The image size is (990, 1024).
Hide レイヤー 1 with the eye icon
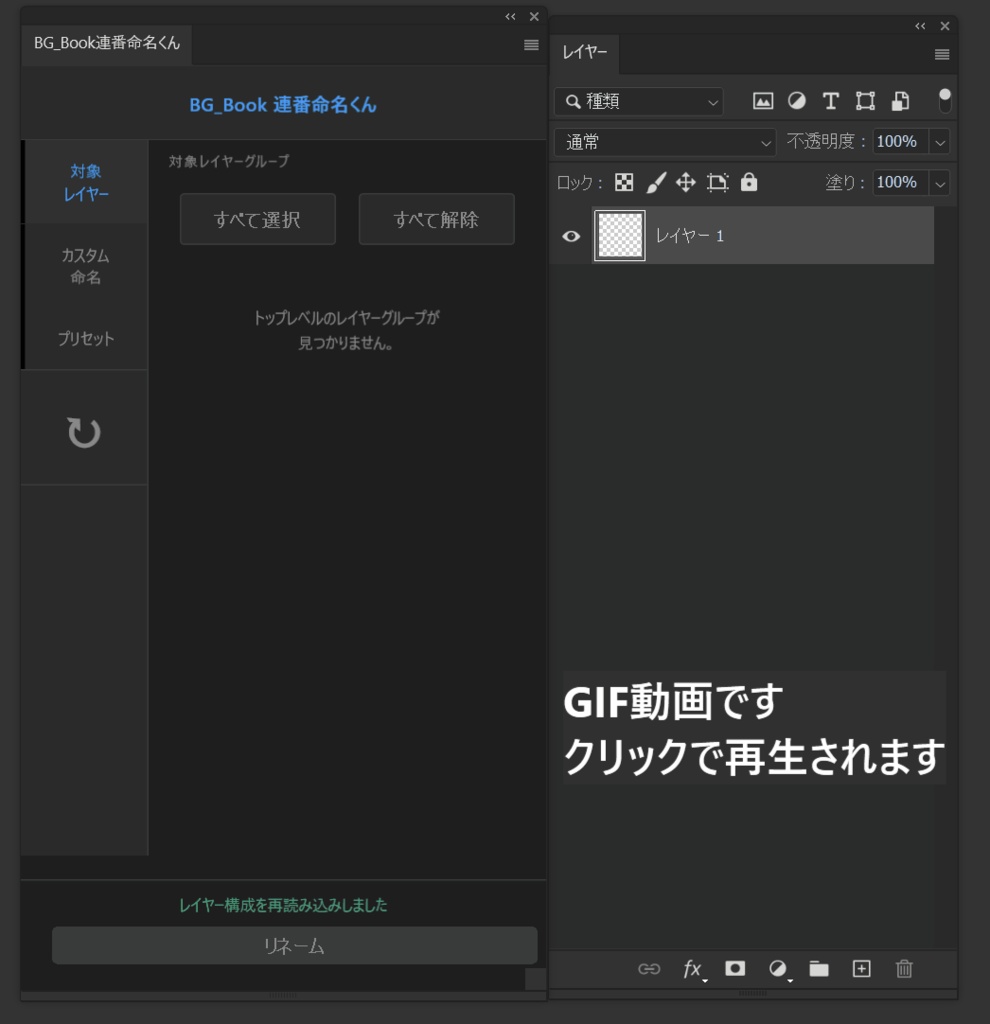tap(571, 236)
